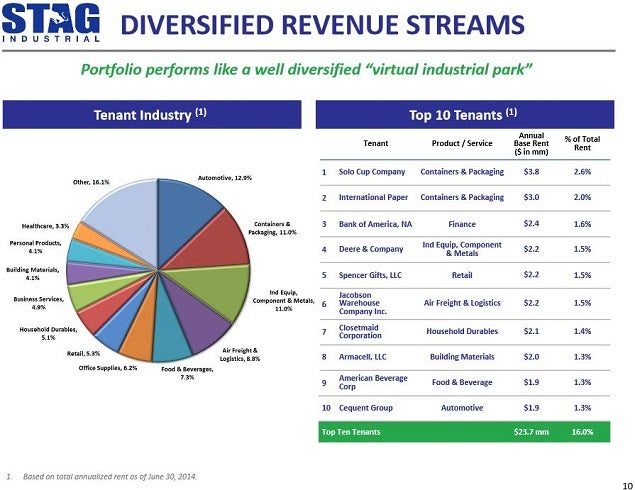635x490 pixels.
Task: Click the 'Building Materials, 4.1%' chart label
Action: tap(32, 274)
